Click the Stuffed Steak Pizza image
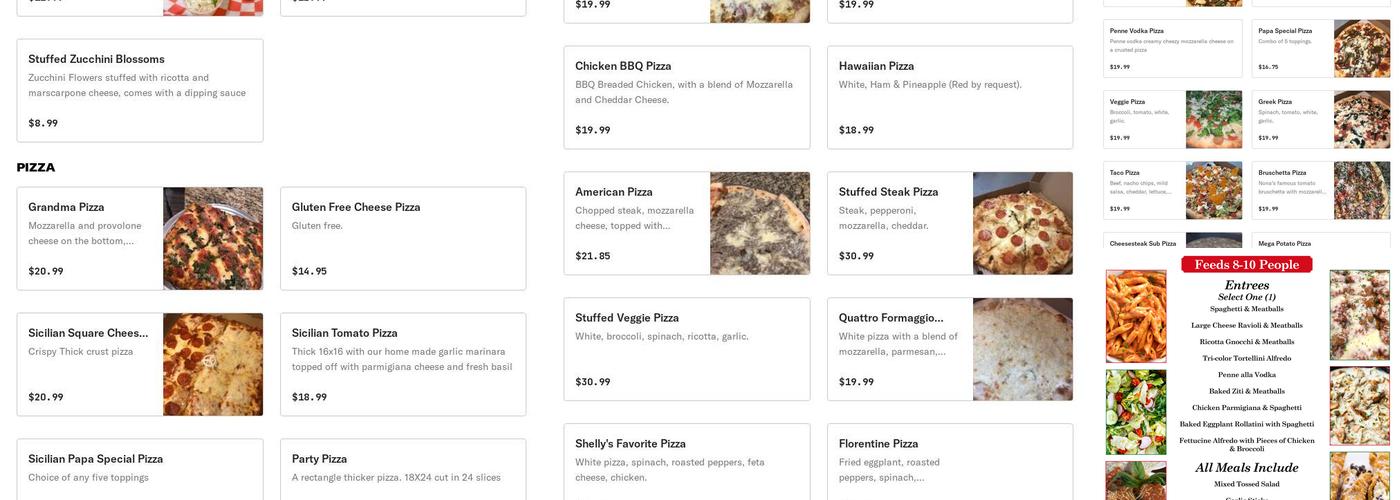This screenshot has width=1400, height=500. click(x=1023, y=224)
